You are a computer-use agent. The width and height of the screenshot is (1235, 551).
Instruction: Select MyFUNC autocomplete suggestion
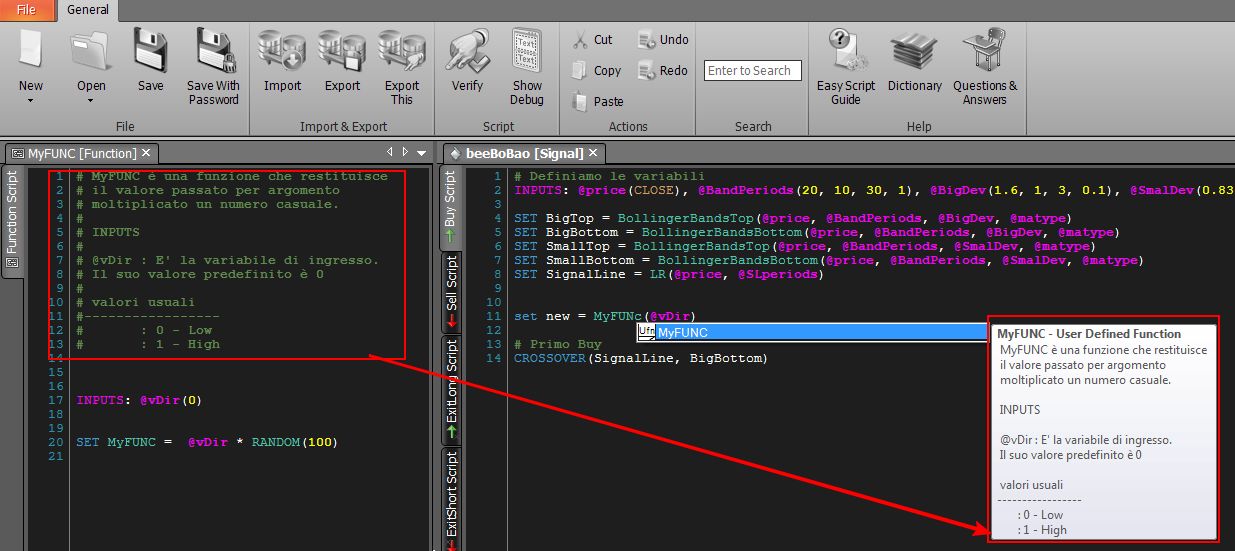click(x=812, y=332)
